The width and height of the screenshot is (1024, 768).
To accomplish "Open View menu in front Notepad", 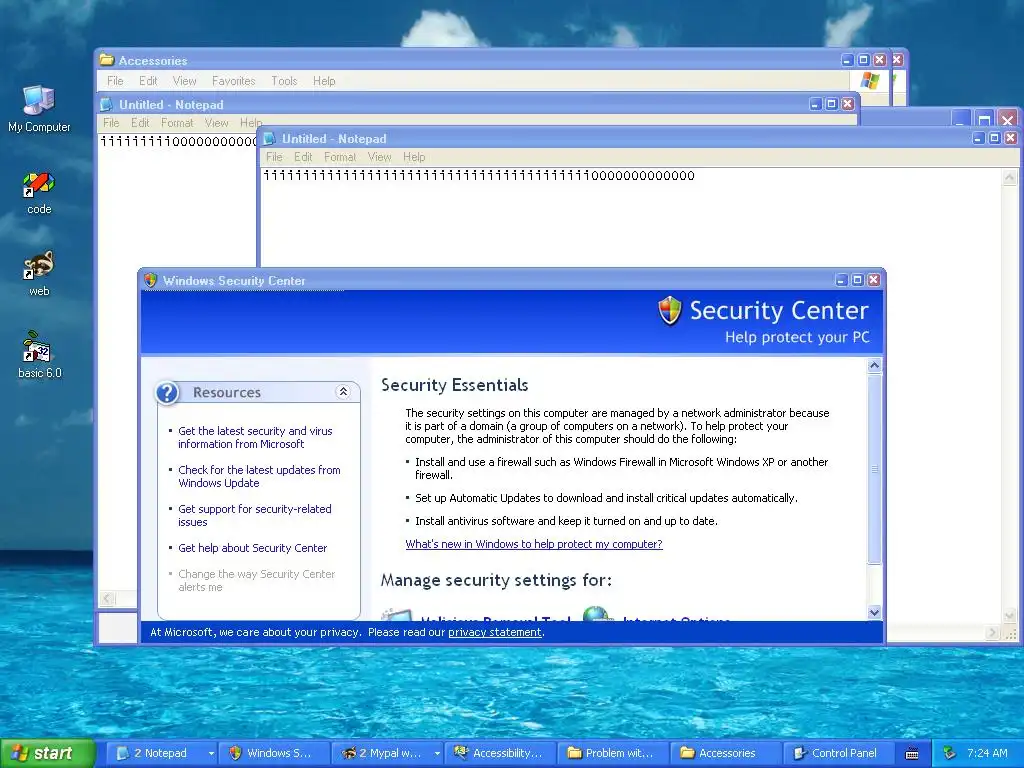I will point(379,157).
